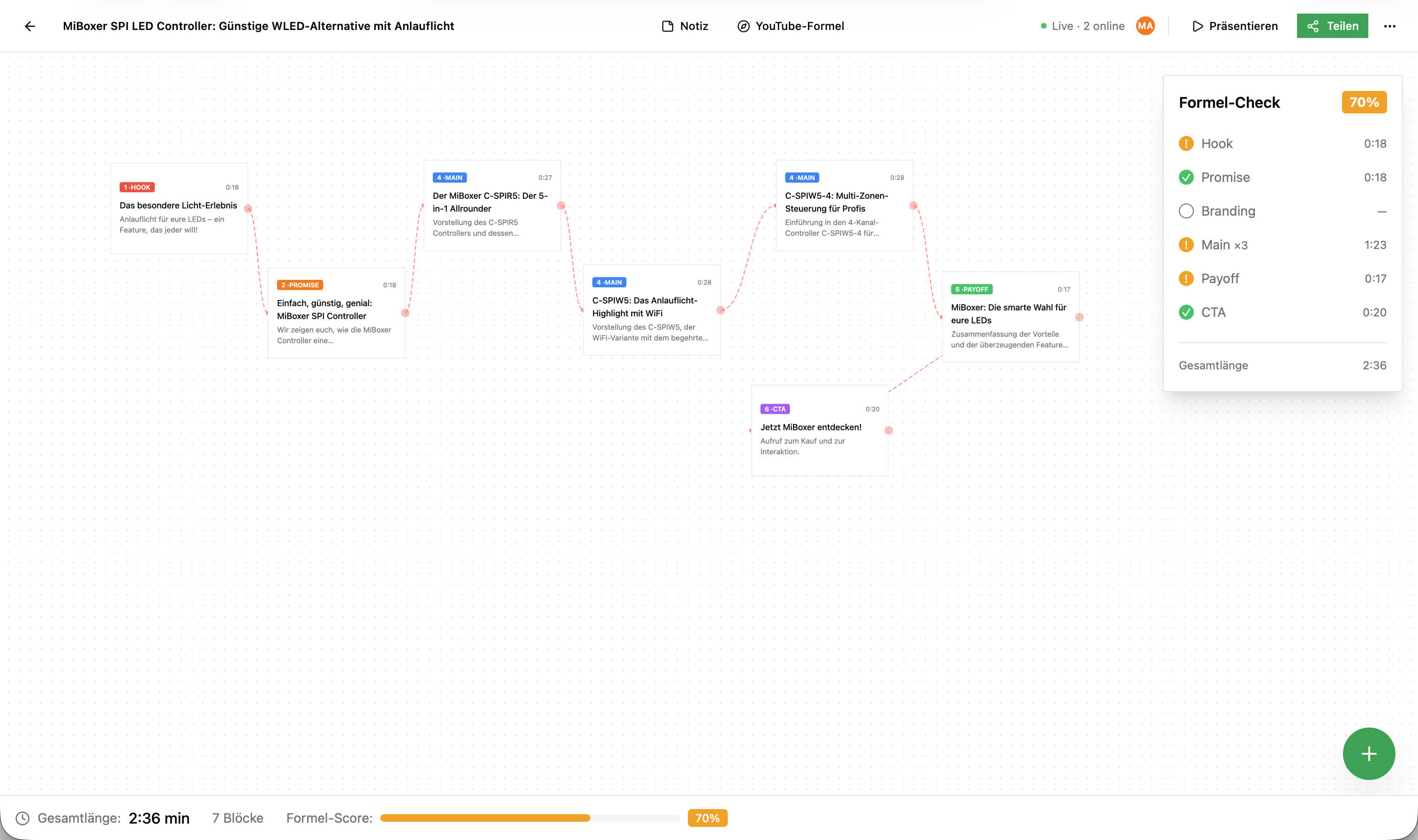Click the clock icon beside Gesamtlänge
This screenshot has height=840, width=1418.
pyautogui.click(x=22, y=818)
